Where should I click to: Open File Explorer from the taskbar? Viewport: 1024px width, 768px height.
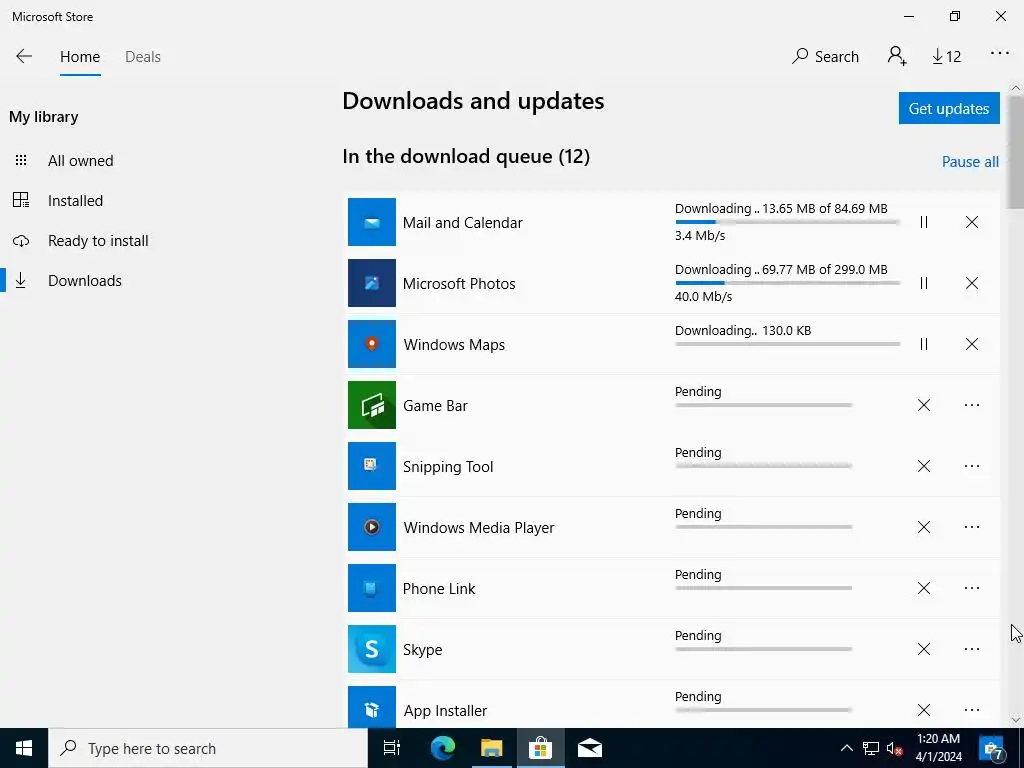[492, 748]
